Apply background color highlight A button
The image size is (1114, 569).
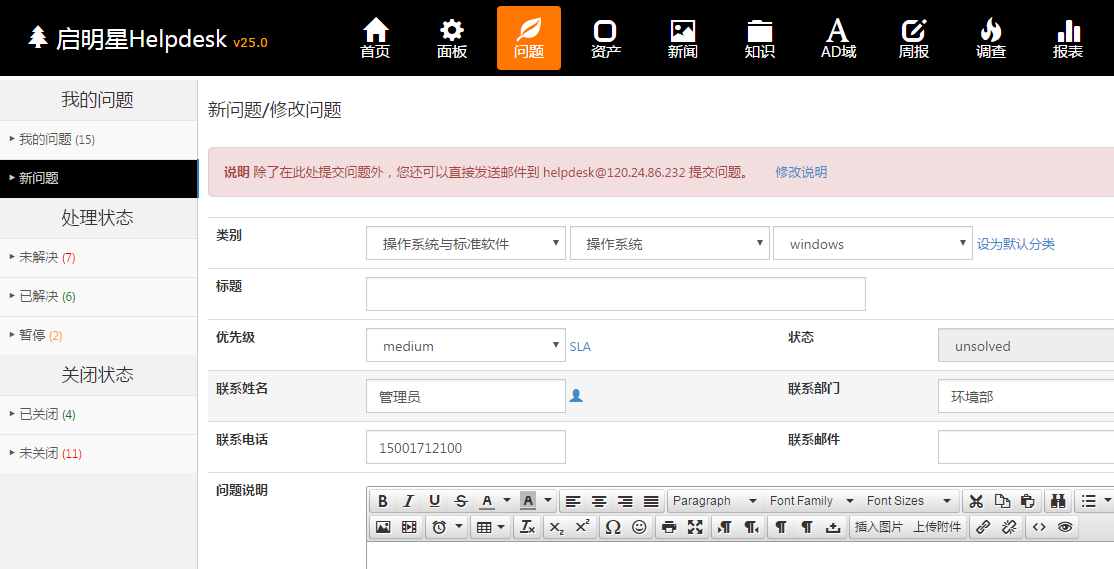[x=528, y=502]
